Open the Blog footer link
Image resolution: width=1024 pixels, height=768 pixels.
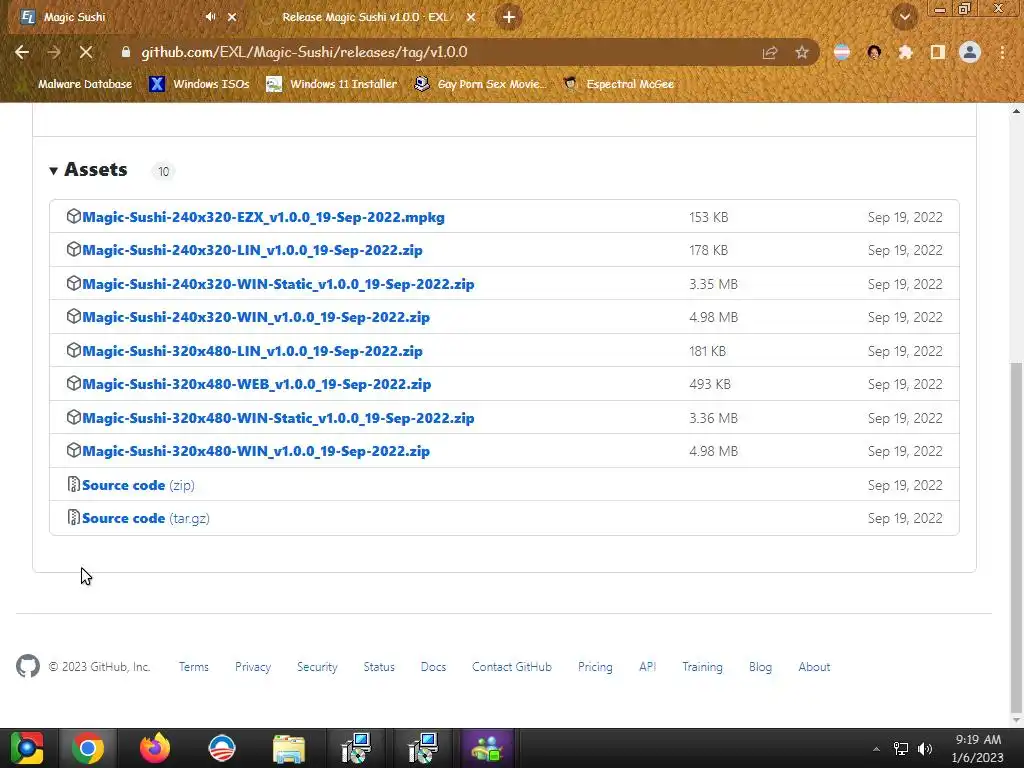coord(760,667)
